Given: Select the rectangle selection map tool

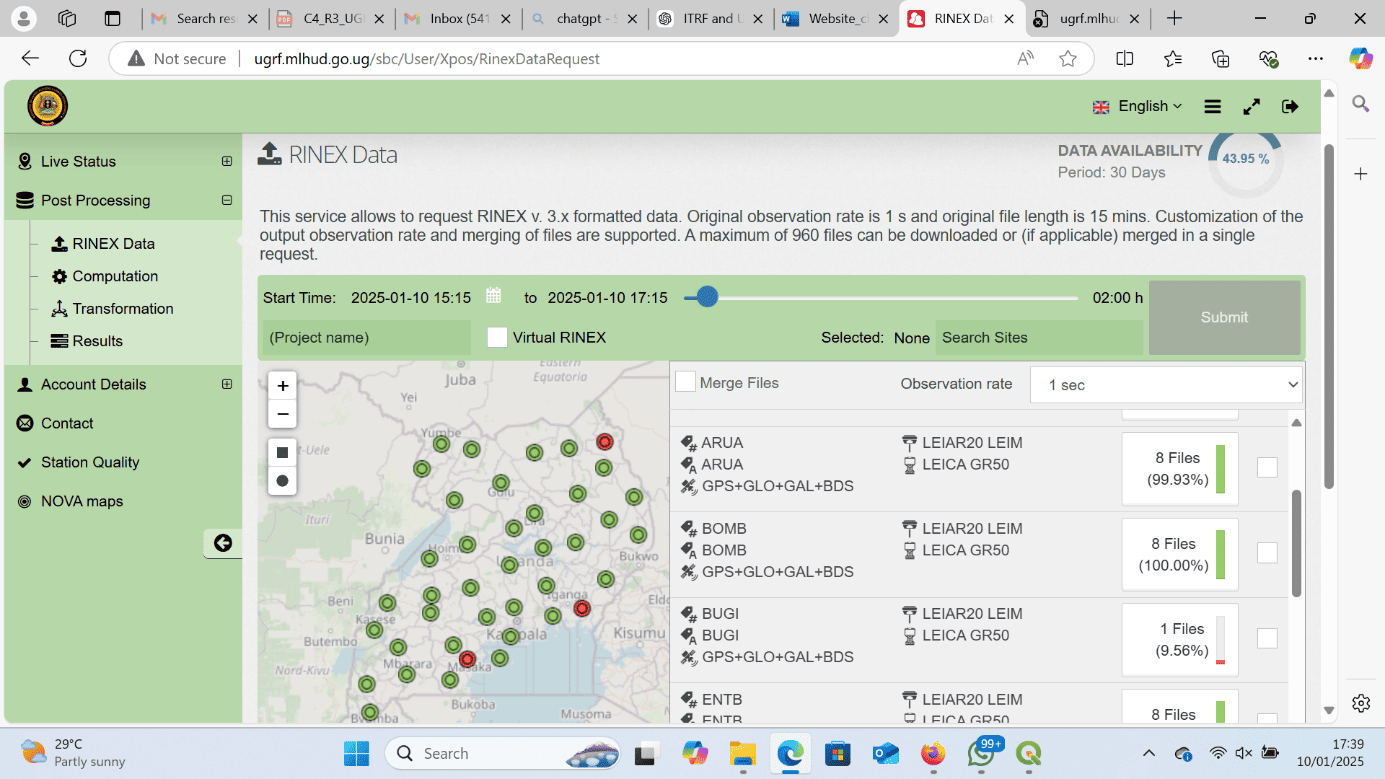Looking at the screenshot, I should click(x=283, y=453).
